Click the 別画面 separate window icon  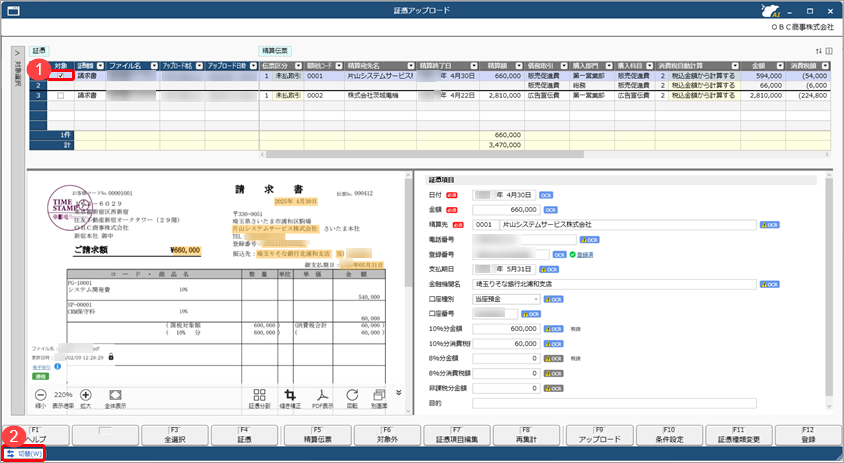tap(378, 397)
